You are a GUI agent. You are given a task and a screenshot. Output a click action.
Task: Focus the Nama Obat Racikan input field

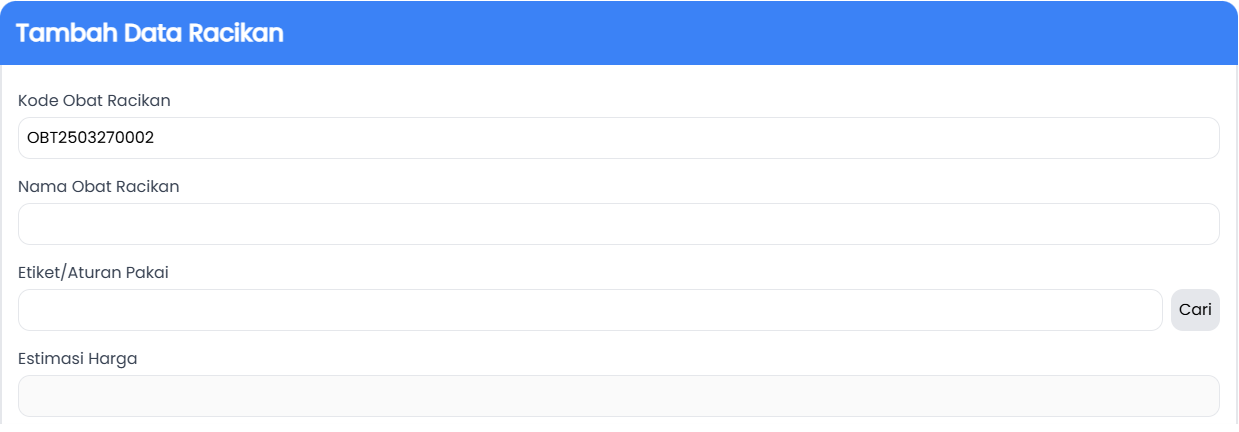618,224
